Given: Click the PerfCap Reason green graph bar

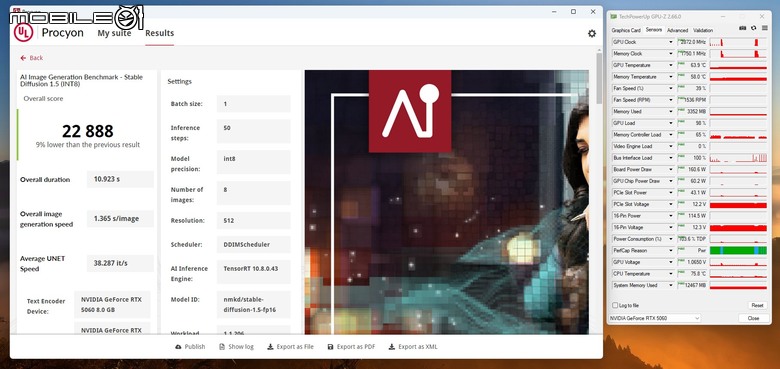Looking at the screenshot, I should (738, 251).
